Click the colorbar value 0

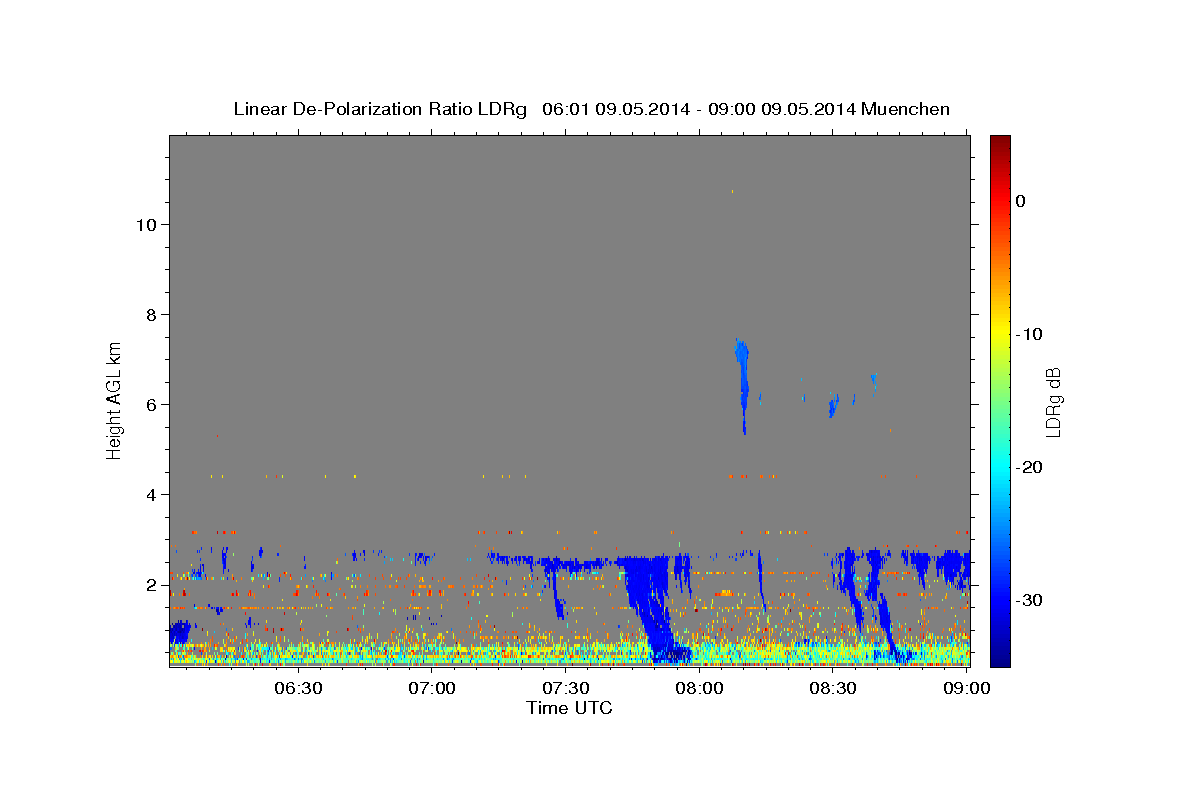click(x=1020, y=201)
